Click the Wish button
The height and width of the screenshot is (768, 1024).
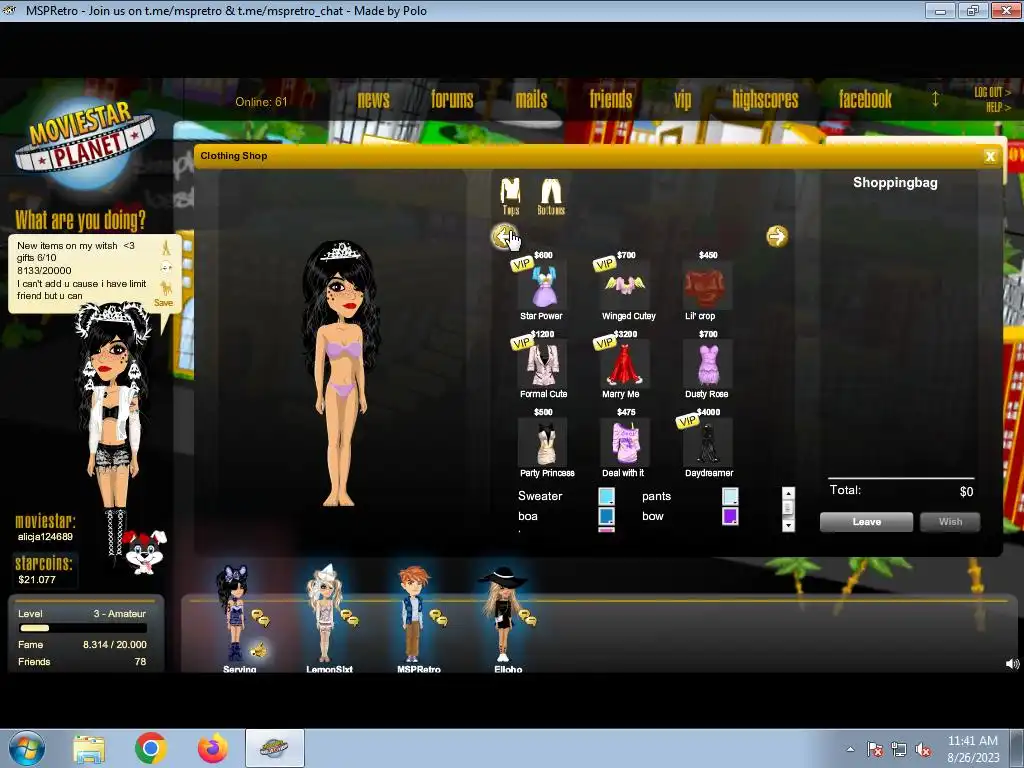(x=950, y=522)
